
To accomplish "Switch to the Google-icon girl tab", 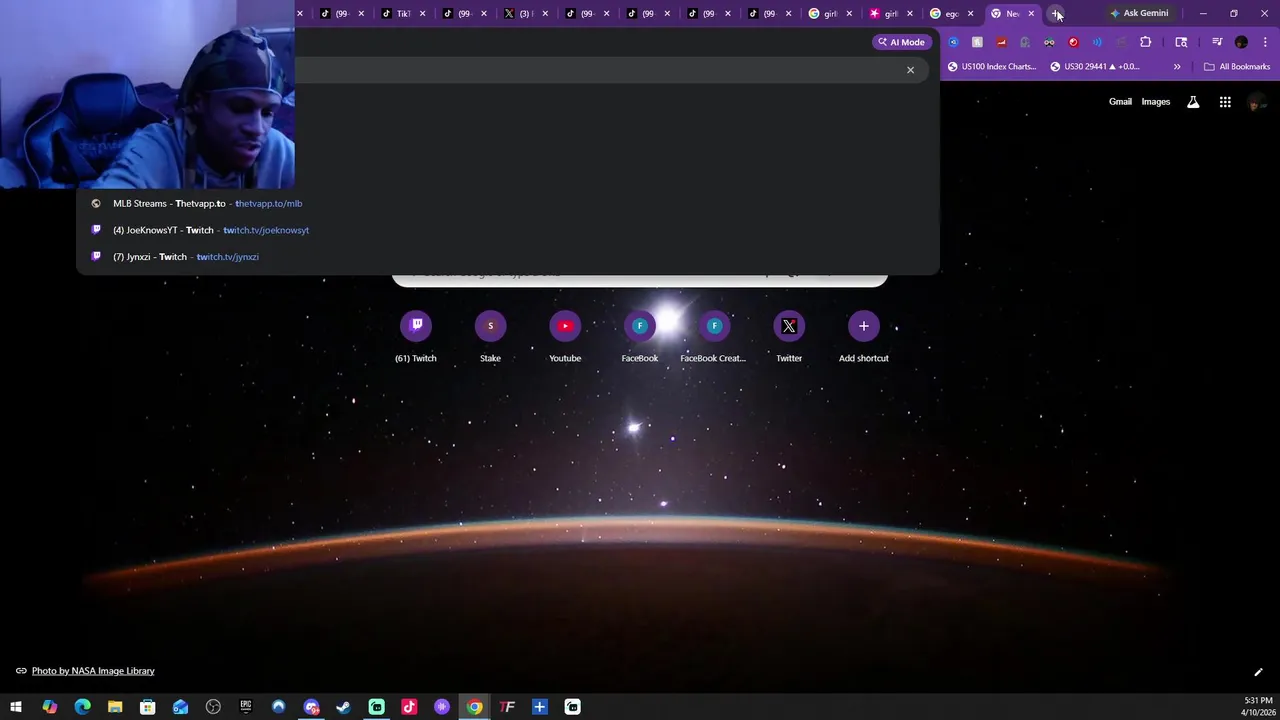I will tap(829, 13).
